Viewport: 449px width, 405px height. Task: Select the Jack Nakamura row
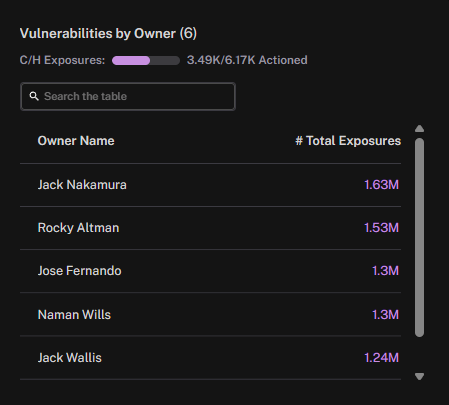pos(210,185)
